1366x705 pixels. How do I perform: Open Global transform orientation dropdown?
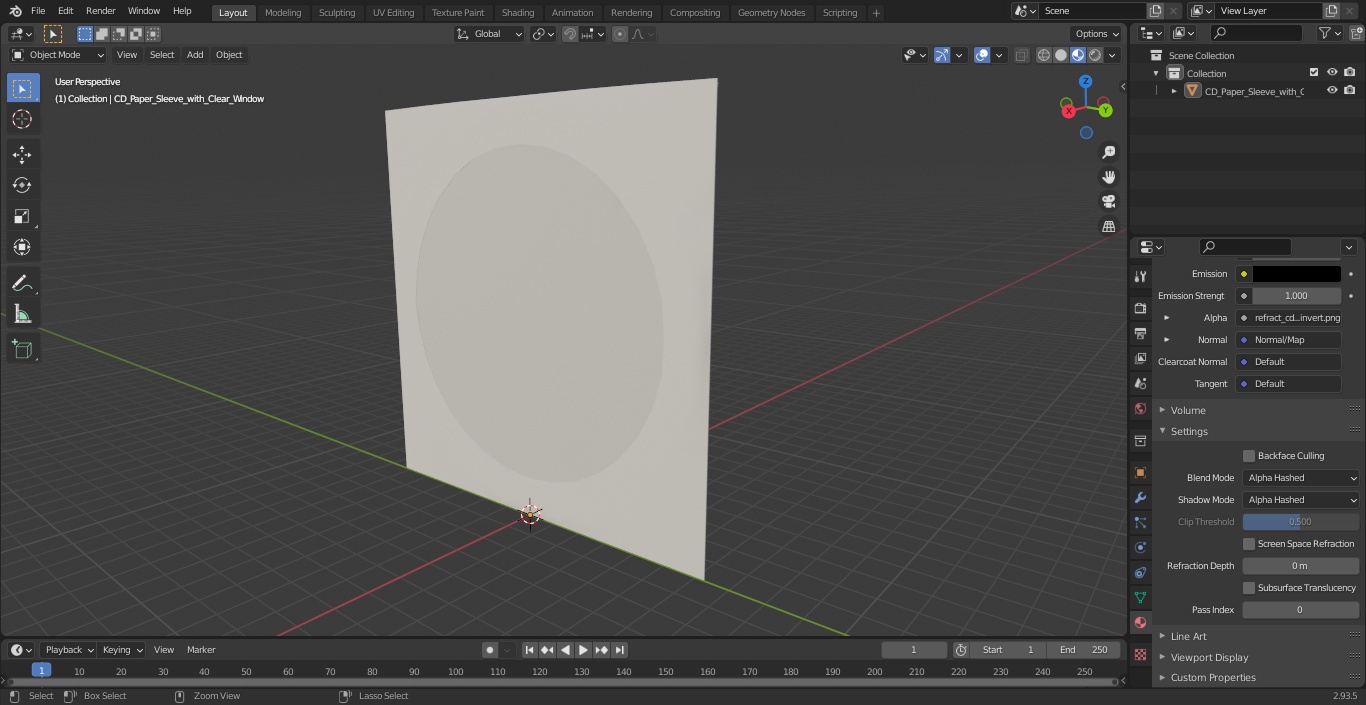[x=490, y=34]
